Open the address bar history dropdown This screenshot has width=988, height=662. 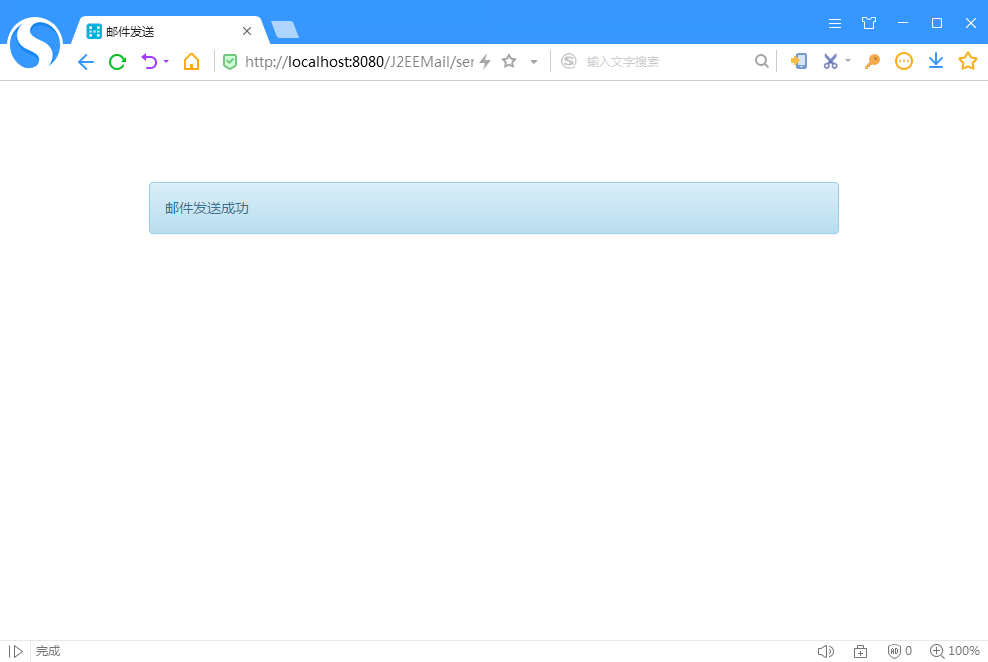(x=533, y=61)
